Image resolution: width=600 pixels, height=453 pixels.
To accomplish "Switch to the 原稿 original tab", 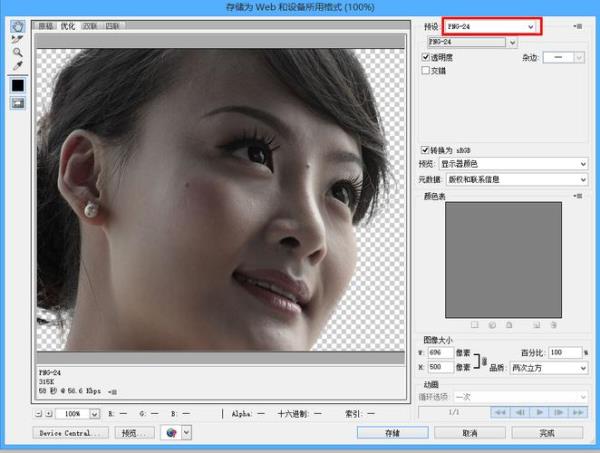I will click(x=46, y=26).
